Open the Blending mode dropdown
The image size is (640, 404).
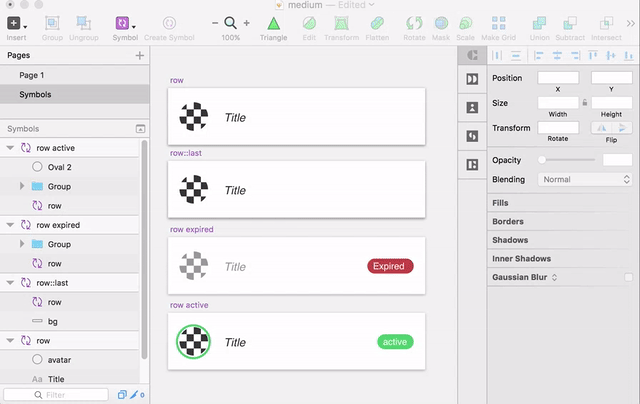coord(585,180)
